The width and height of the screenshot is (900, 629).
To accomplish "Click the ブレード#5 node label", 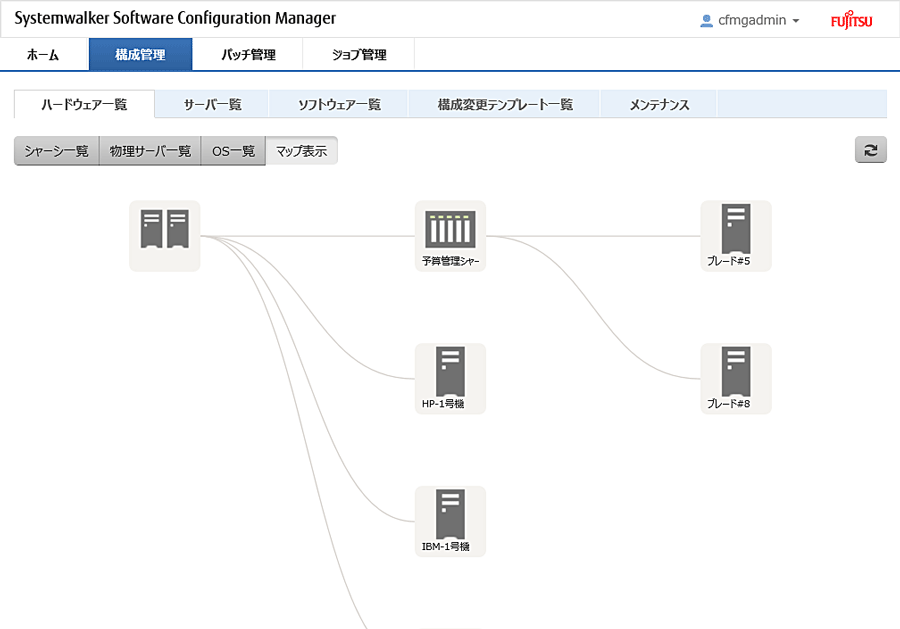I will tap(728, 261).
